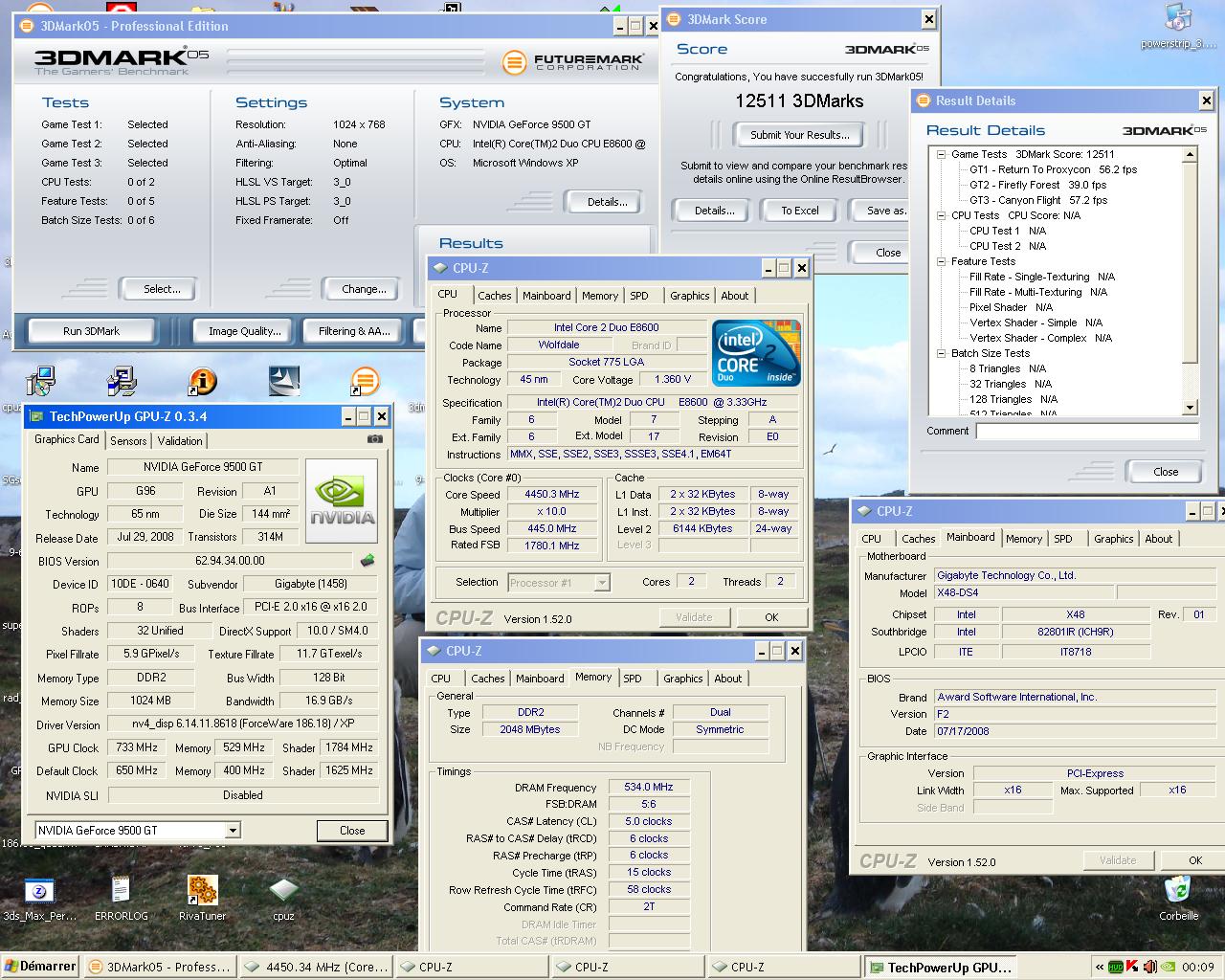
Task: Open the installer icon with the blue box
Action: pos(122,381)
